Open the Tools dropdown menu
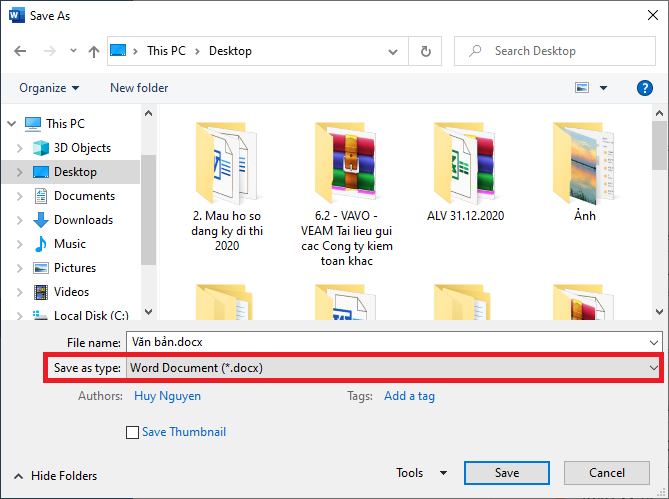This screenshot has width=669, height=499. click(x=421, y=473)
